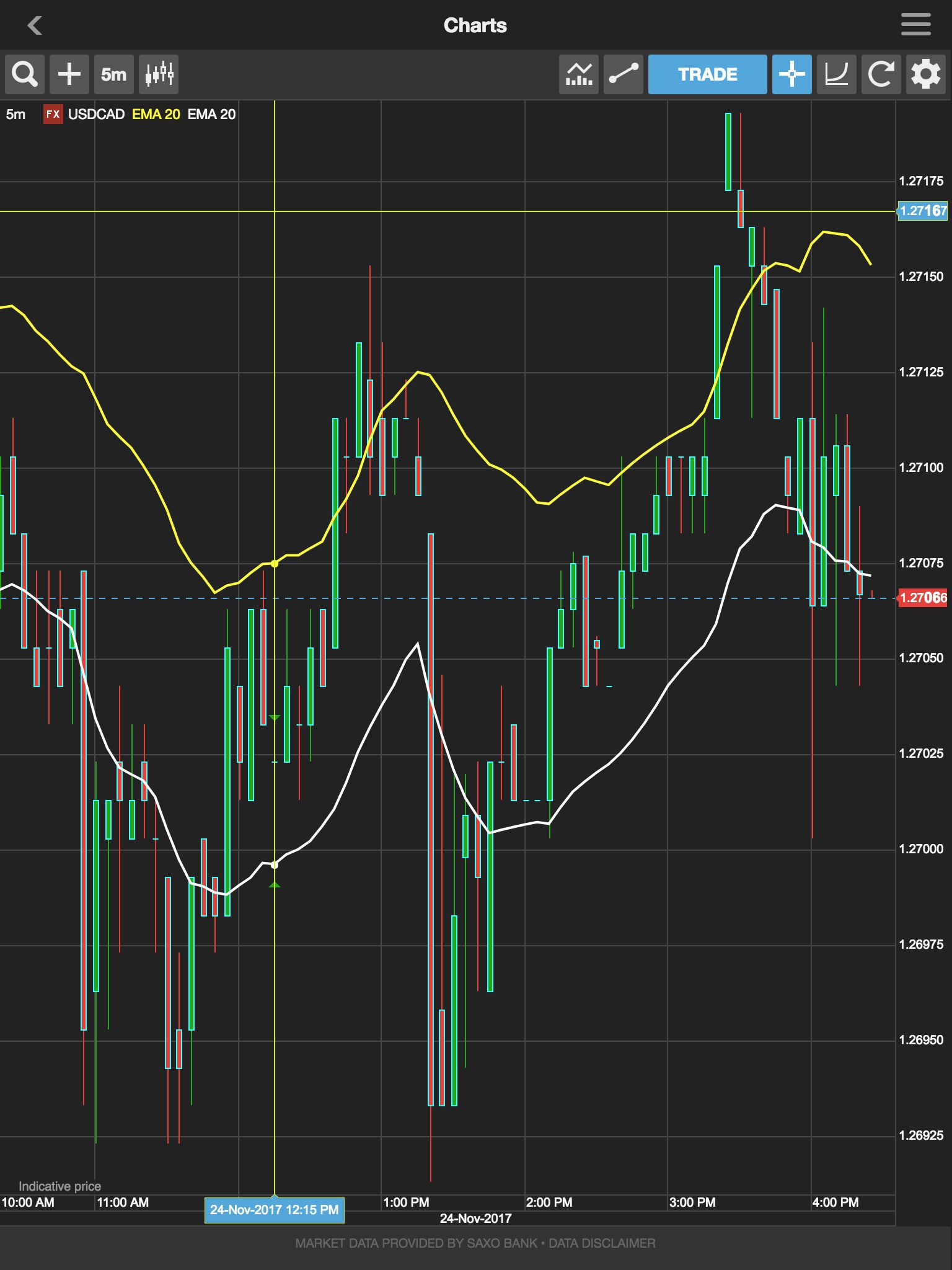
Task: Tap the 11:00 AM time axis label
Action: click(123, 1202)
